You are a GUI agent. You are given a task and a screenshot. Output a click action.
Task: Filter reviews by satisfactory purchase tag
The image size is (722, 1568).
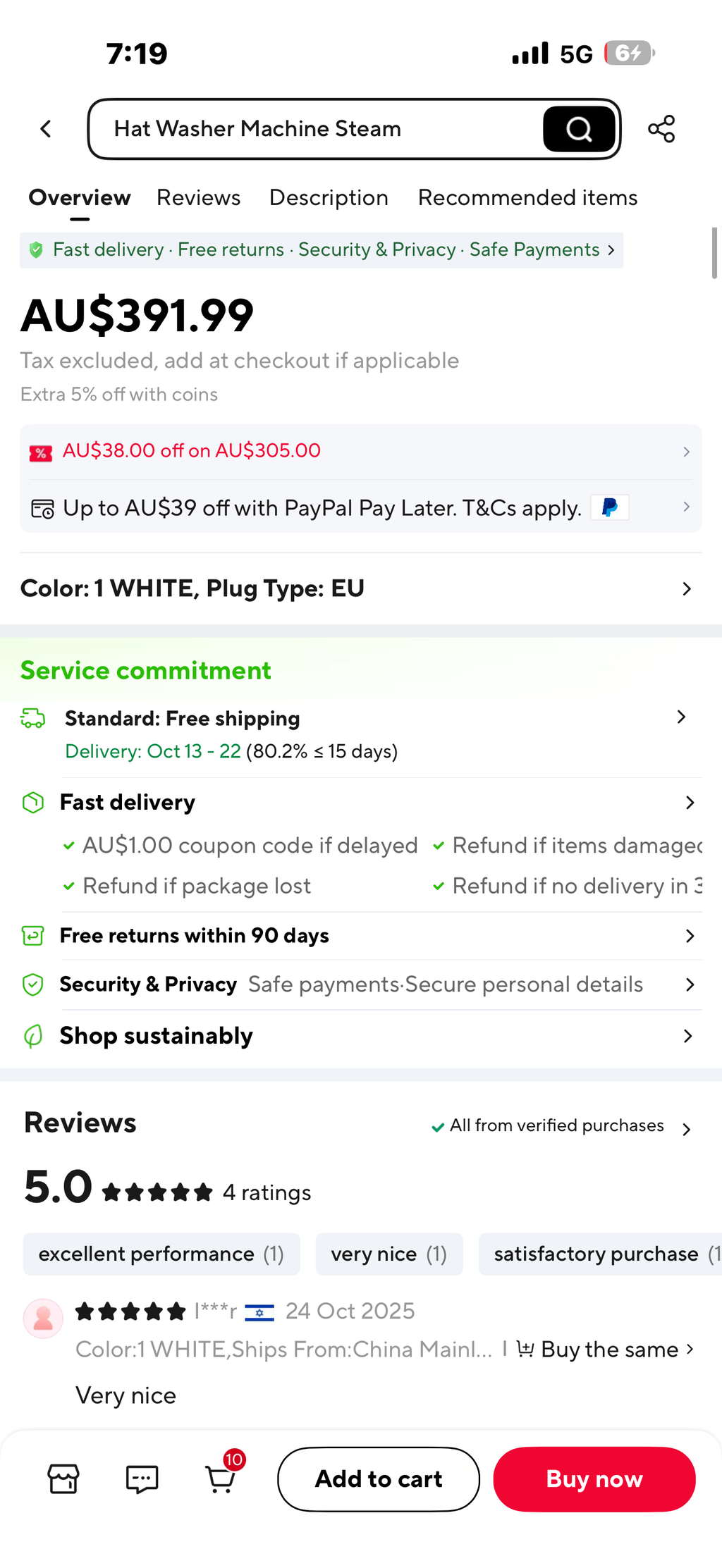click(600, 1254)
